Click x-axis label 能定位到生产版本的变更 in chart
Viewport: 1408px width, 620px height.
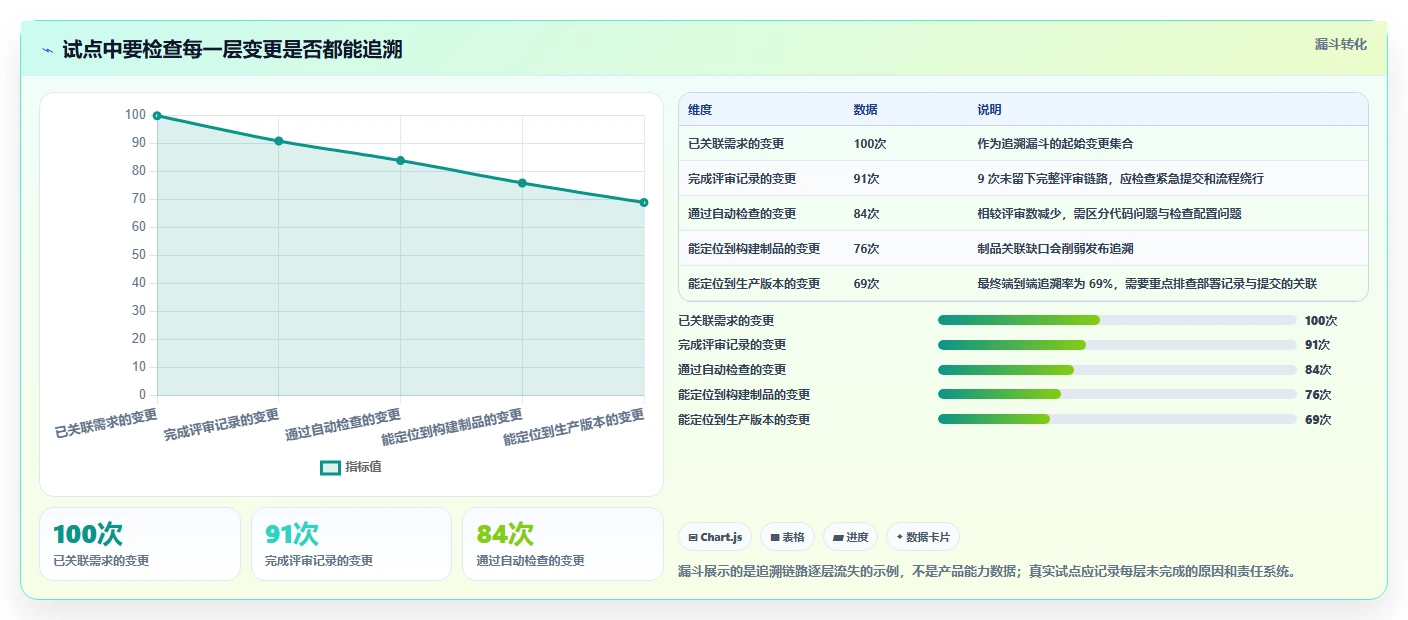[x=574, y=427]
